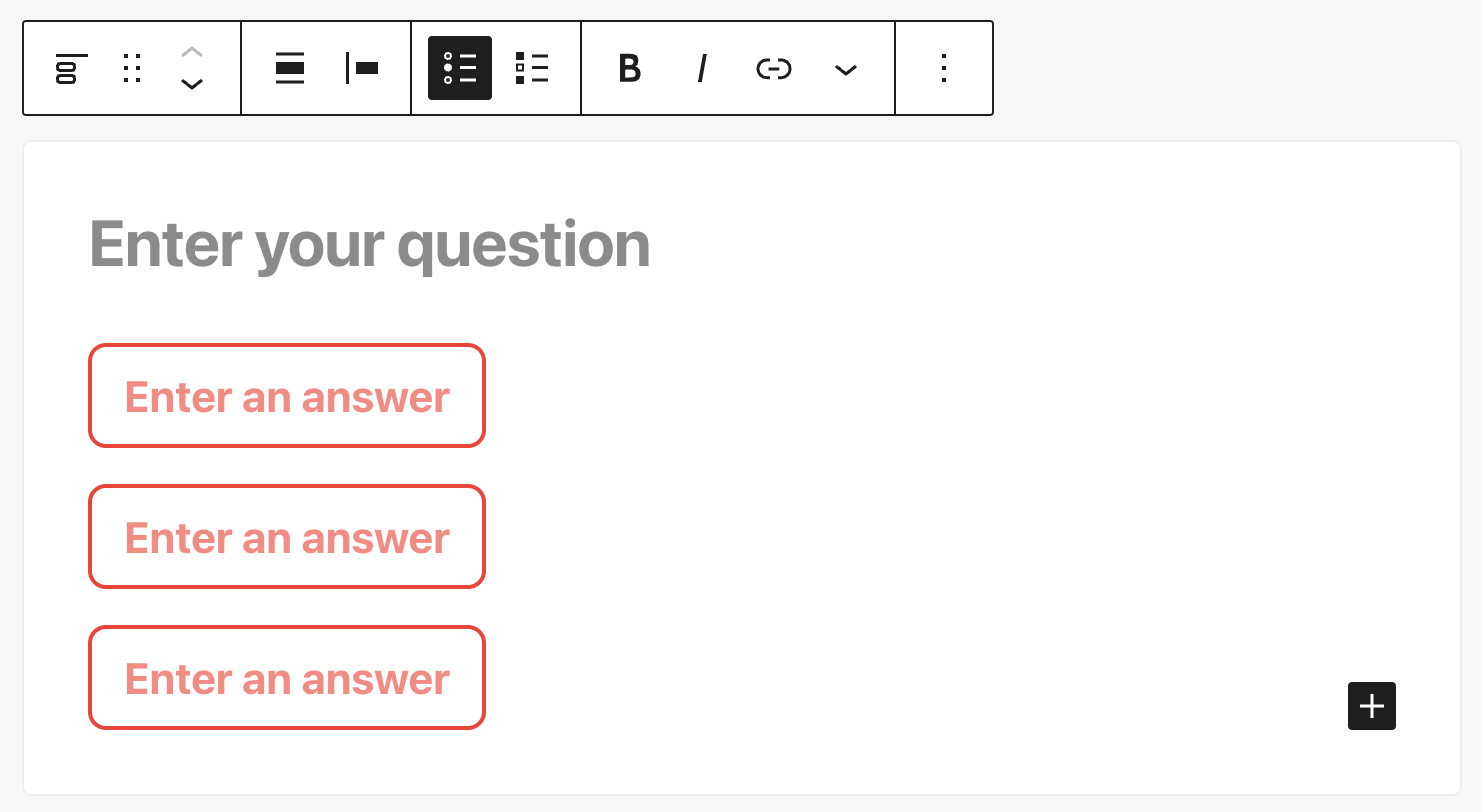Switch to the checkbox-style multiple choice icon
Image resolution: width=1482 pixels, height=812 pixels.
coord(532,68)
